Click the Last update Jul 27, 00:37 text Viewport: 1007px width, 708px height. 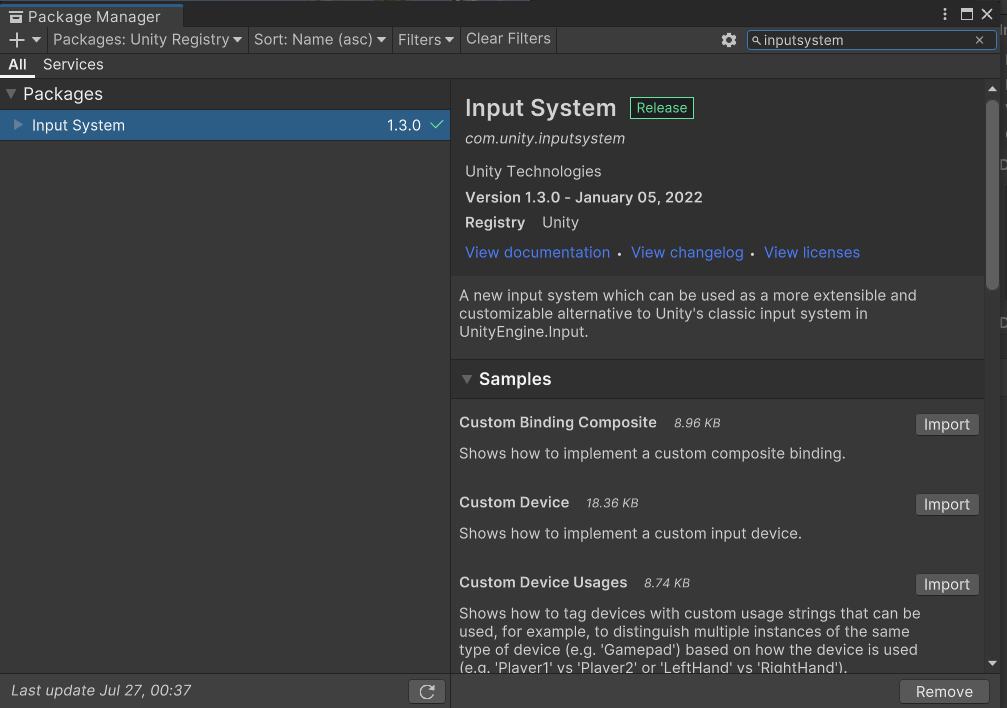point(101,691)
